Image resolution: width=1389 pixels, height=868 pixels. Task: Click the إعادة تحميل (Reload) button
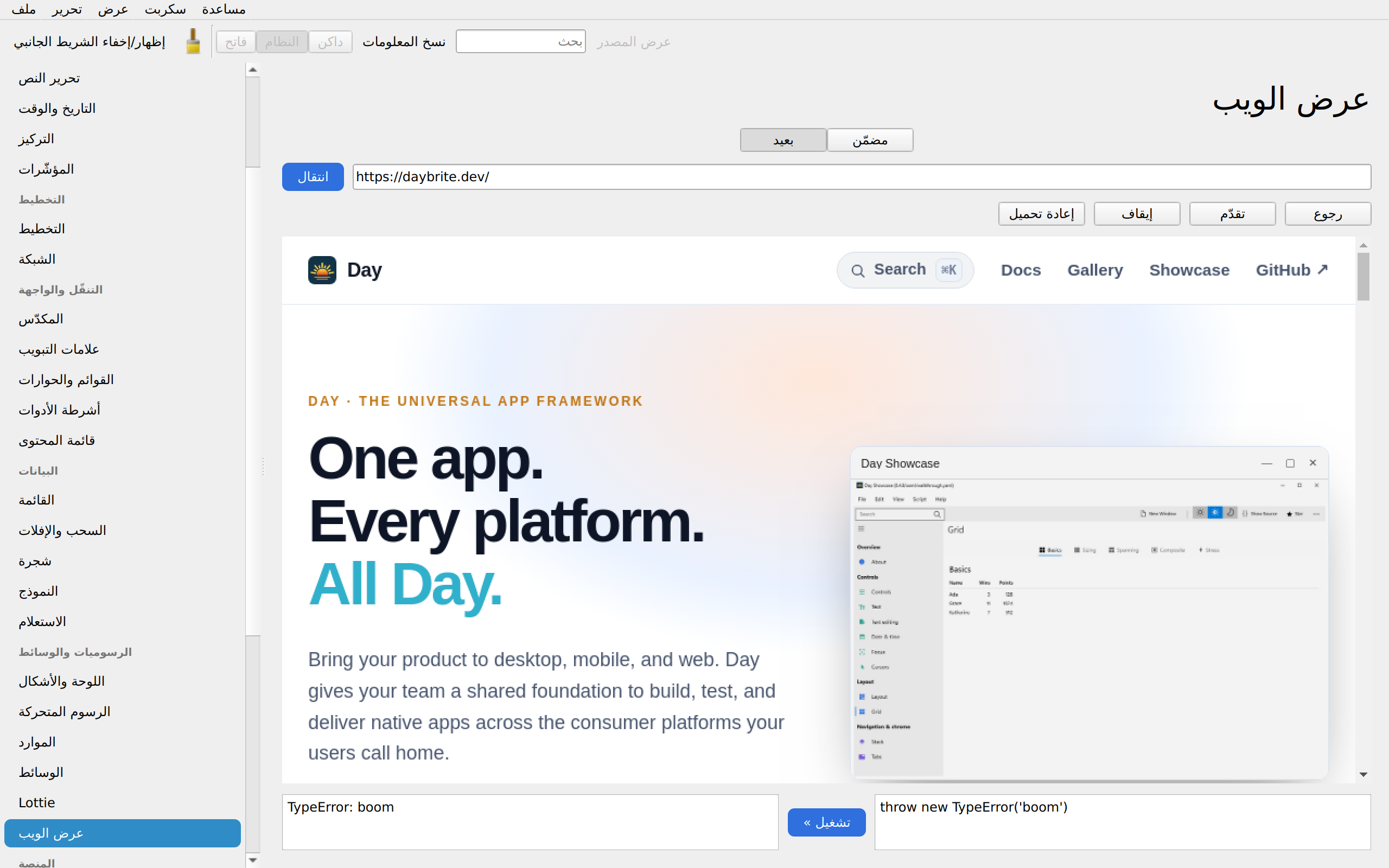tap(1042, 214)
